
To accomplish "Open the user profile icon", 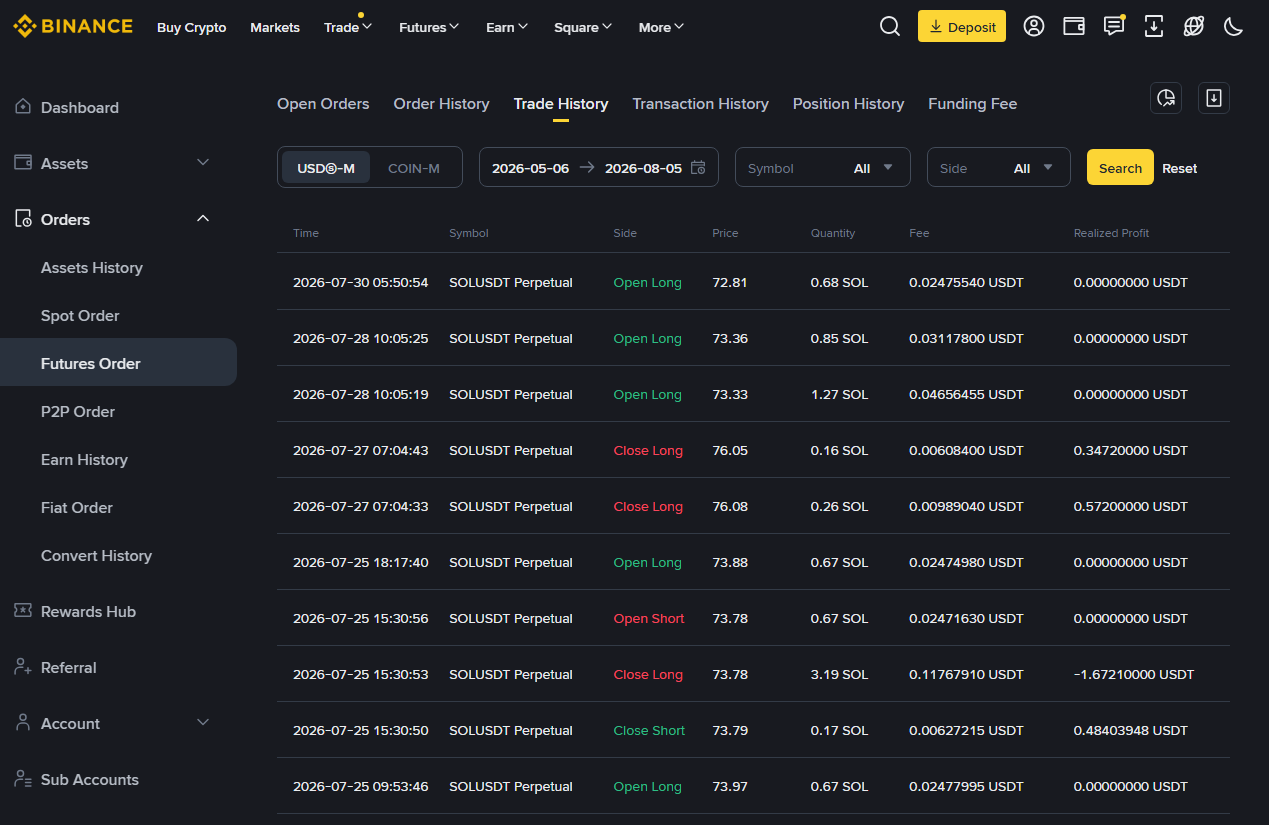I will click(x=1034, y=27).
